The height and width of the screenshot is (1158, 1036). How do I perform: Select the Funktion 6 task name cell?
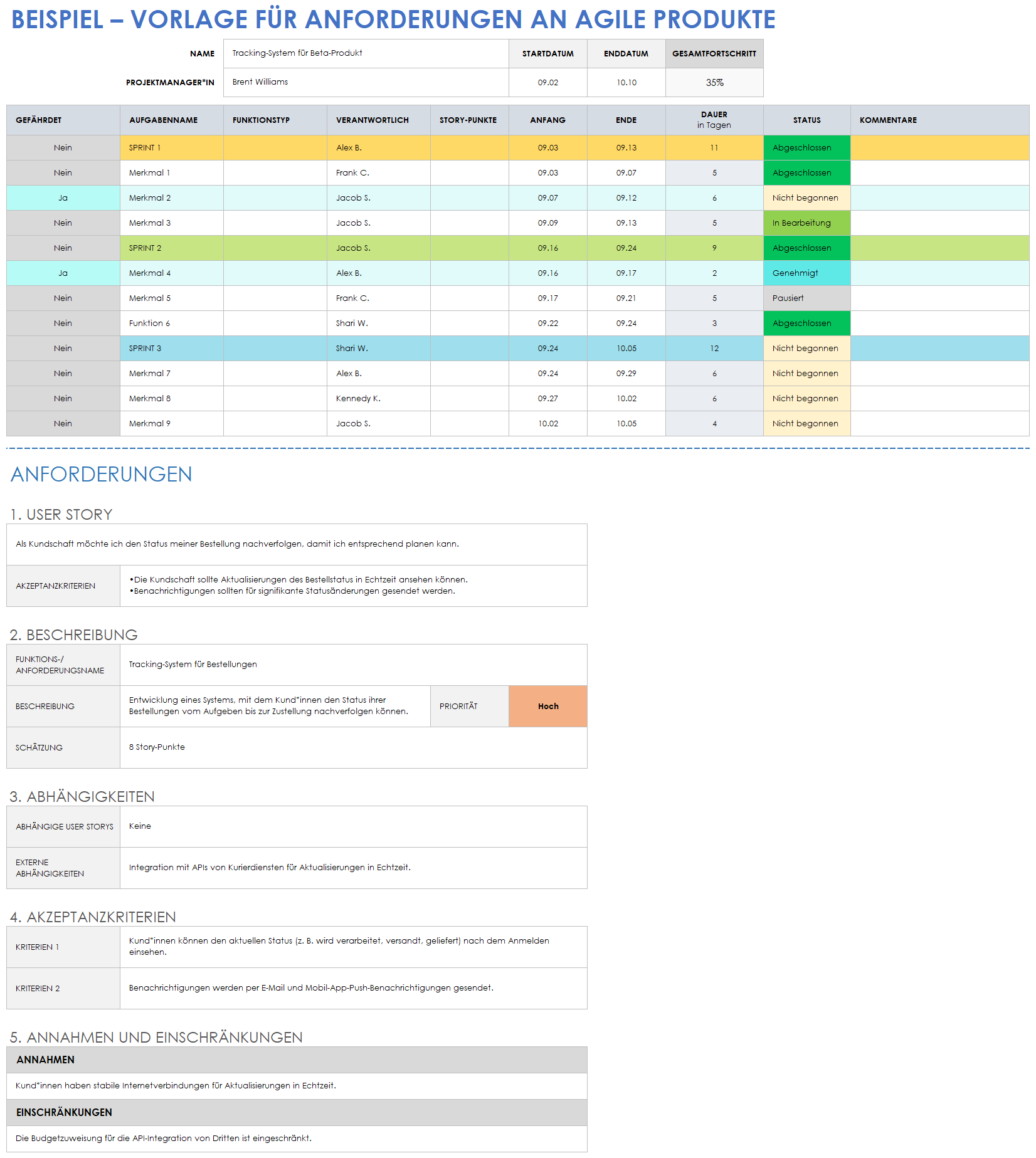pos(171,323)
